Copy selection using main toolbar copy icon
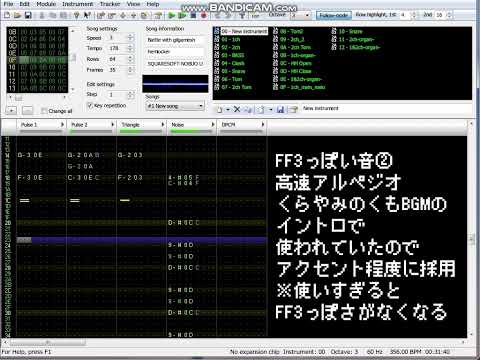 tap(53, 15)
